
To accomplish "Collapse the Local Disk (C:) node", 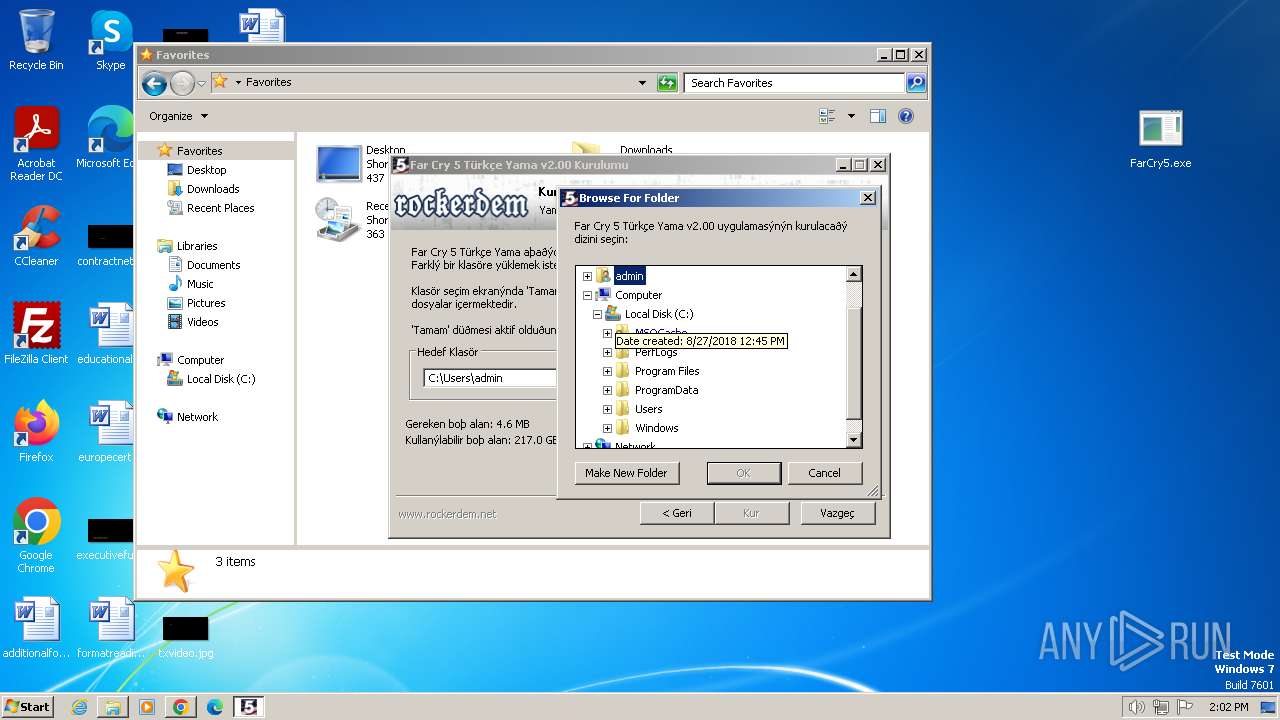I will click(597, 314).
